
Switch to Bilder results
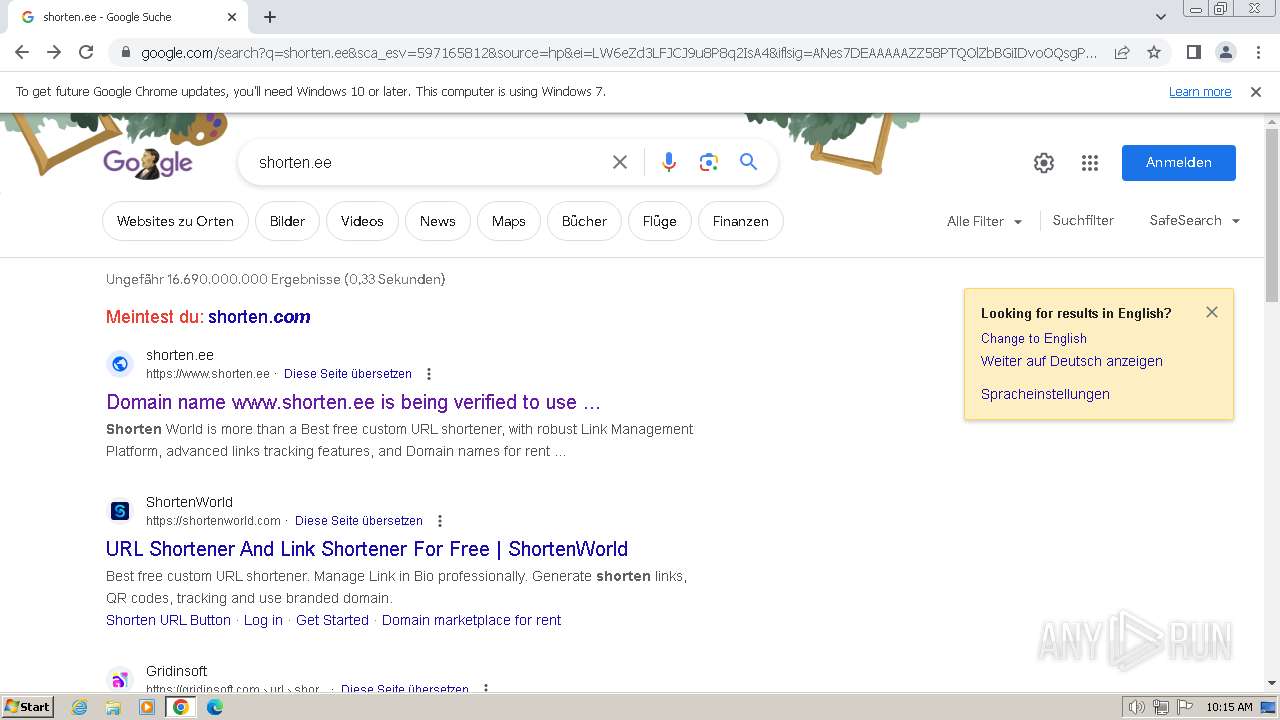click(x=287, y=221)
